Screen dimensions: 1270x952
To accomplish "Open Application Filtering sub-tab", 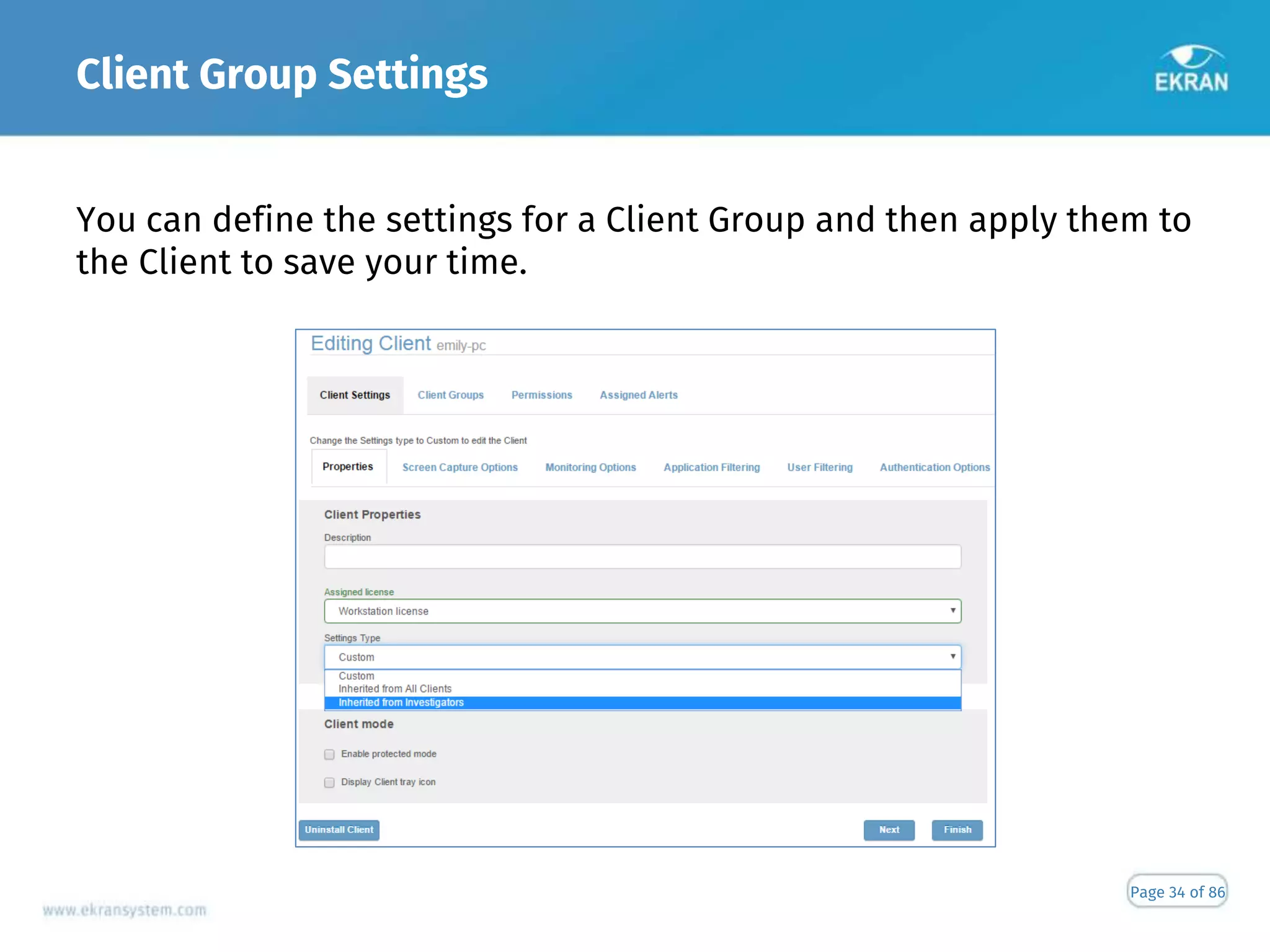I will [711, 467].
